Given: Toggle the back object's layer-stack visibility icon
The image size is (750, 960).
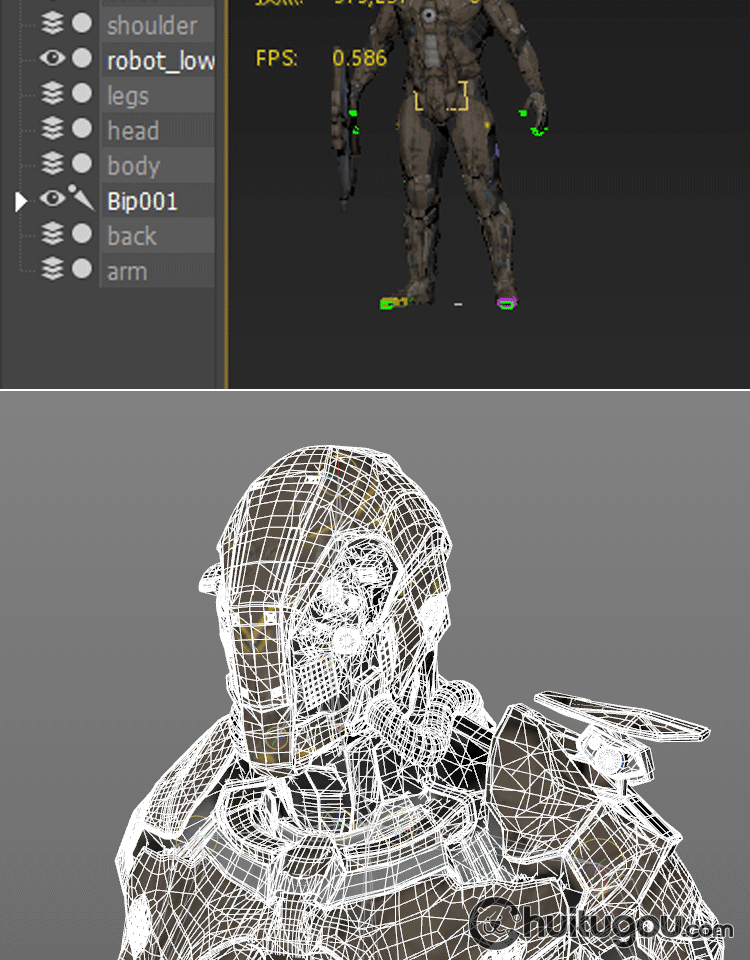Looking at the screenshot, I should point(53,234).
